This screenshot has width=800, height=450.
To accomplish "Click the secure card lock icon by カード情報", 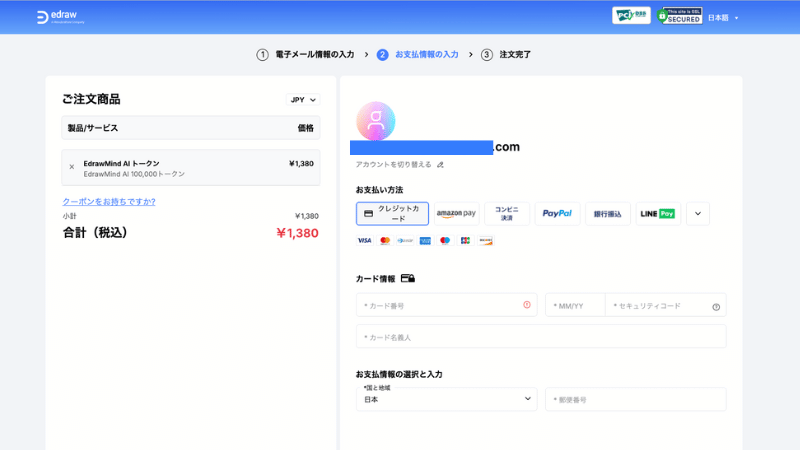I will [x=408, y=279].
